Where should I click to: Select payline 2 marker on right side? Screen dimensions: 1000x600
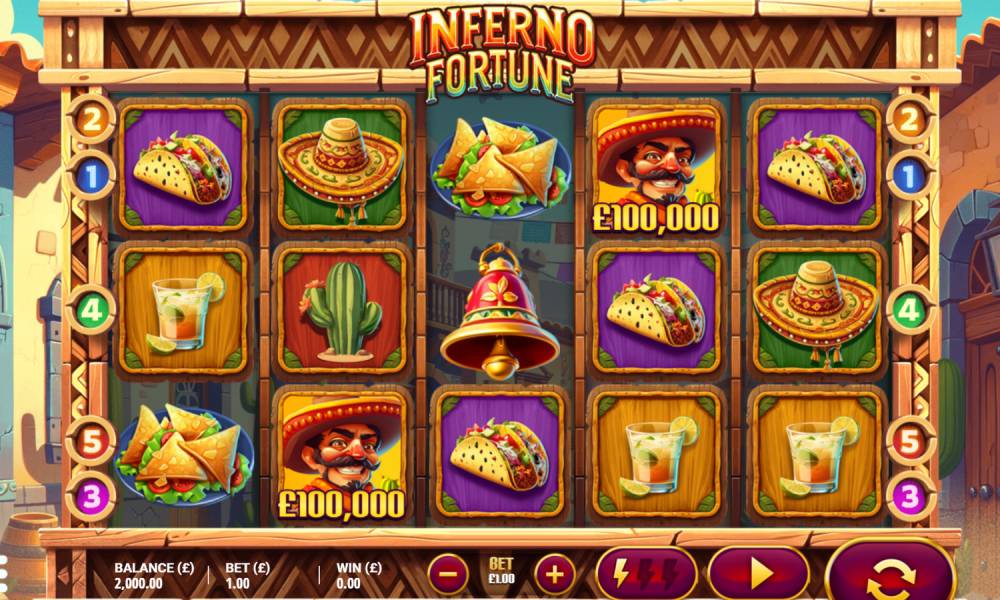[x=909, y=119]
